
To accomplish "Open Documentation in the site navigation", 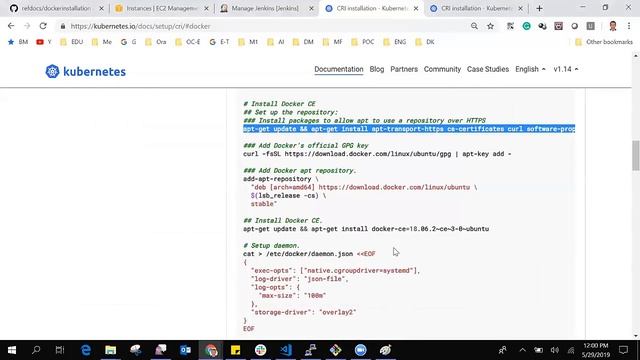I will 339,69.
